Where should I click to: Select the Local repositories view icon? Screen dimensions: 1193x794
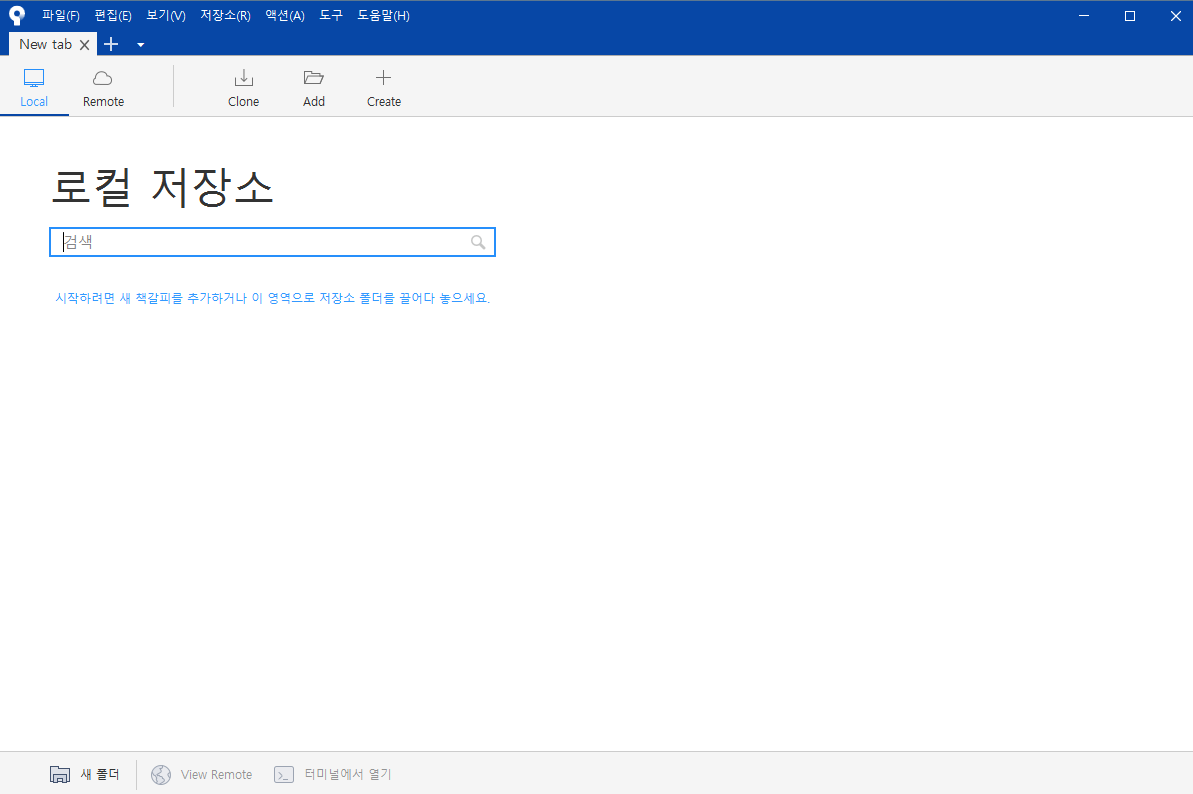tap(34, 77)
